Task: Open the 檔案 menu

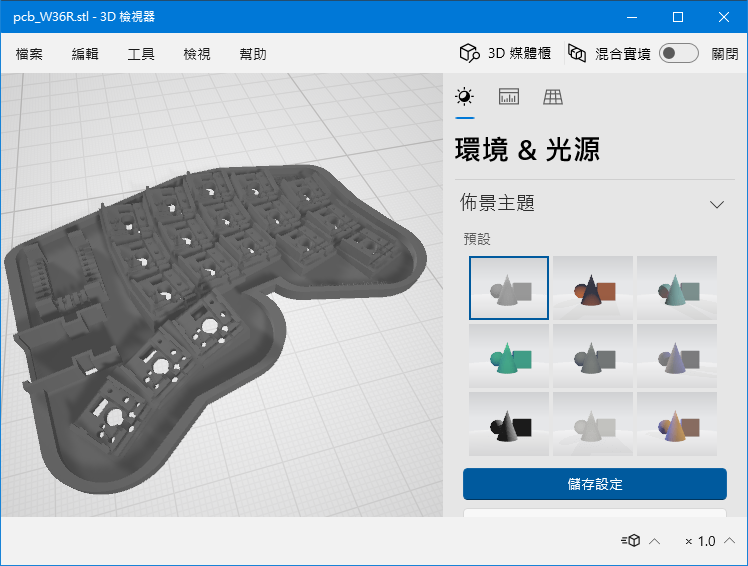Action: click(29, 54)
